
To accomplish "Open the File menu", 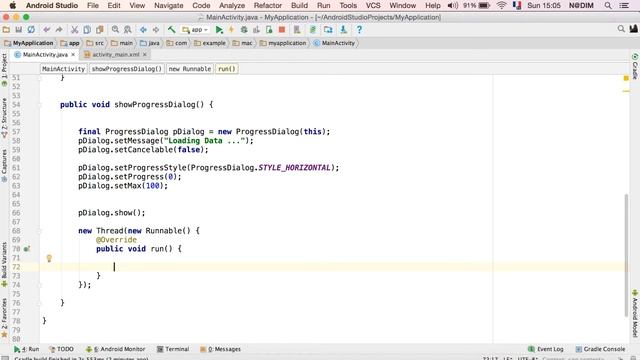I will 93,5.
